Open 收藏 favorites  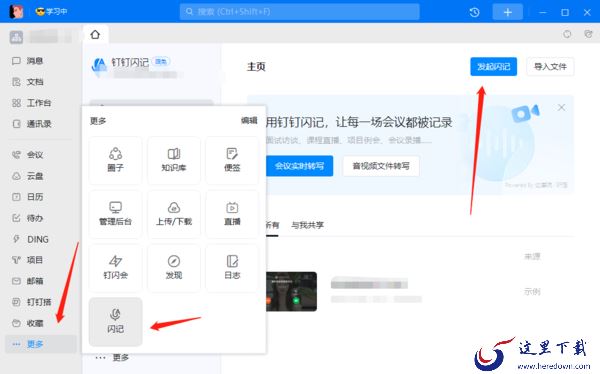pyautogui.click(x=28, y=323)
